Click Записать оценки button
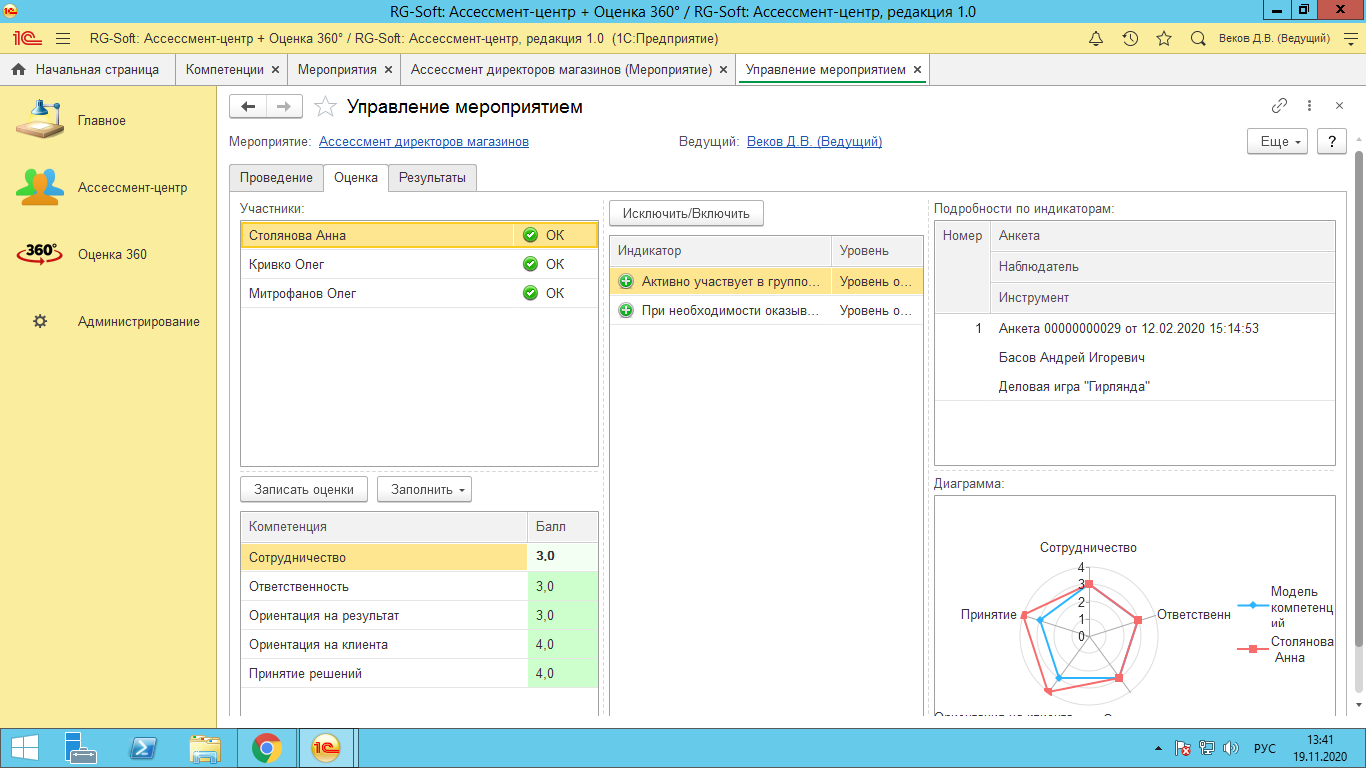Screen dimensions: 1366x768 [304, 490]
